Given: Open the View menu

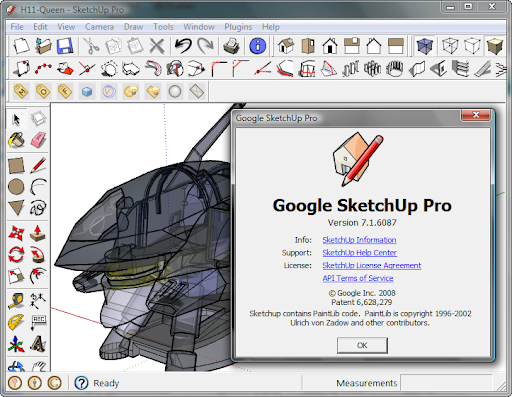Looking at the screenshot, I should point(66,27).
